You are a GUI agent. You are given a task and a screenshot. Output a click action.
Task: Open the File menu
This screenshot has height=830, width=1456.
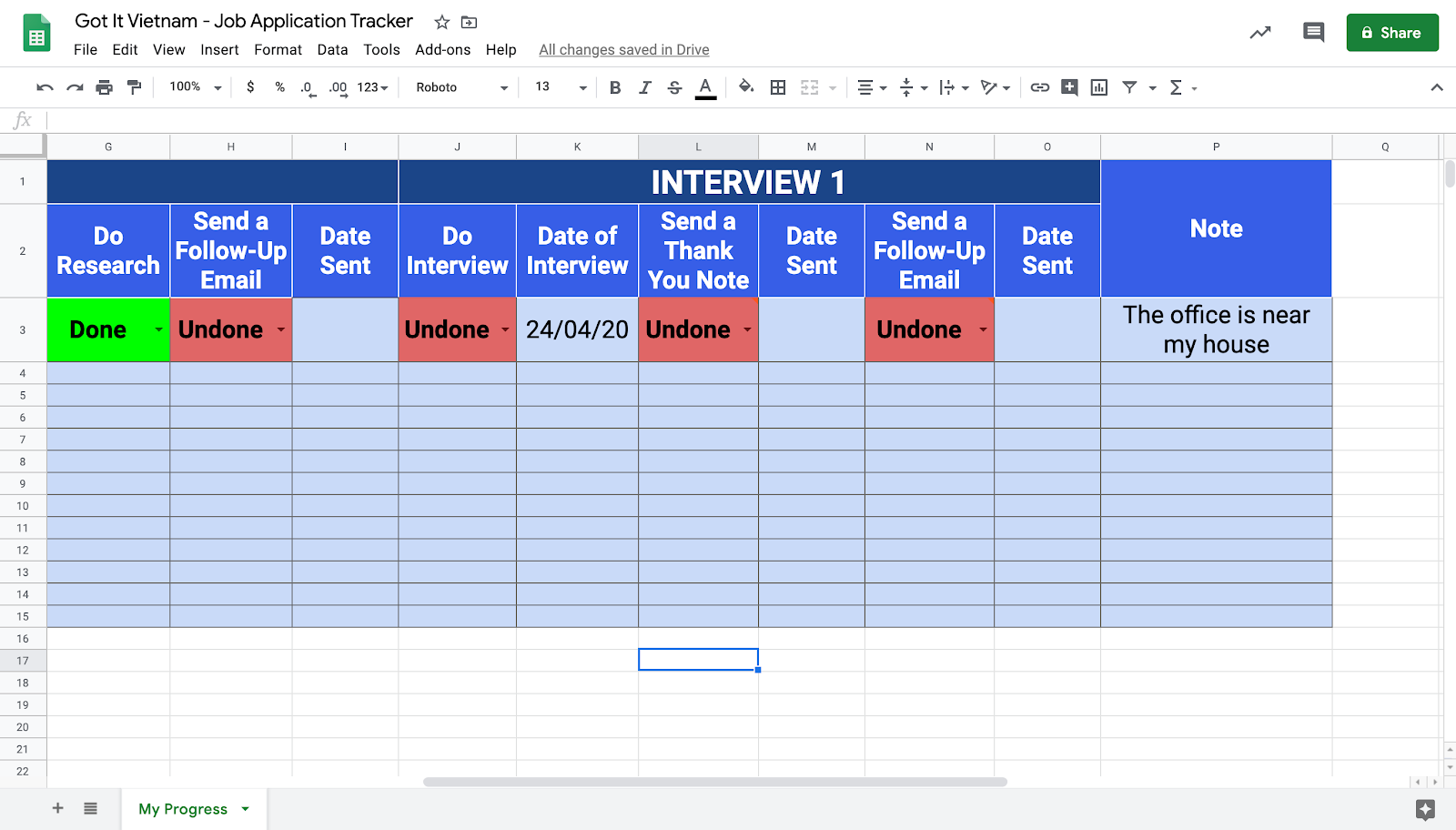pyautogui.click(x=86, y=50)
